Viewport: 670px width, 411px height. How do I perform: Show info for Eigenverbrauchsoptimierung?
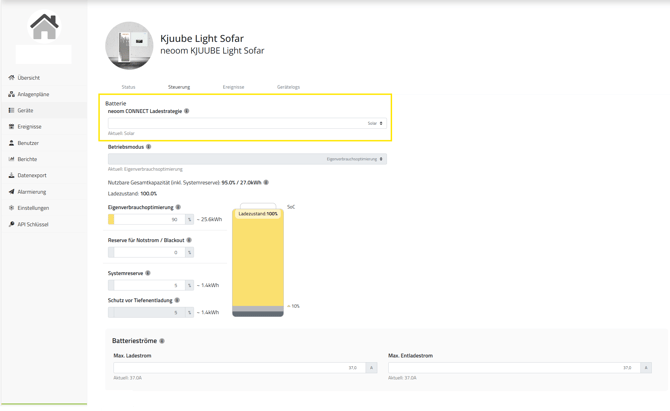click(178, 207)
